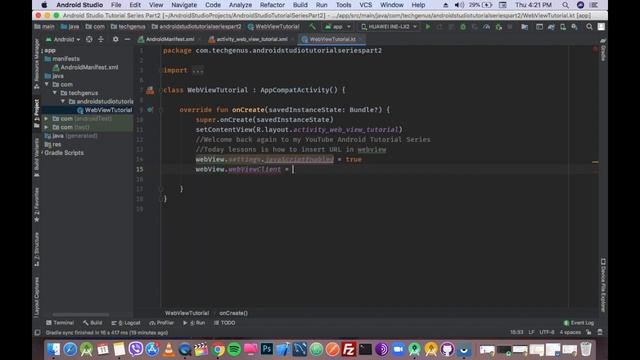Open Photoshop from the dock

(x=267, y=349)
